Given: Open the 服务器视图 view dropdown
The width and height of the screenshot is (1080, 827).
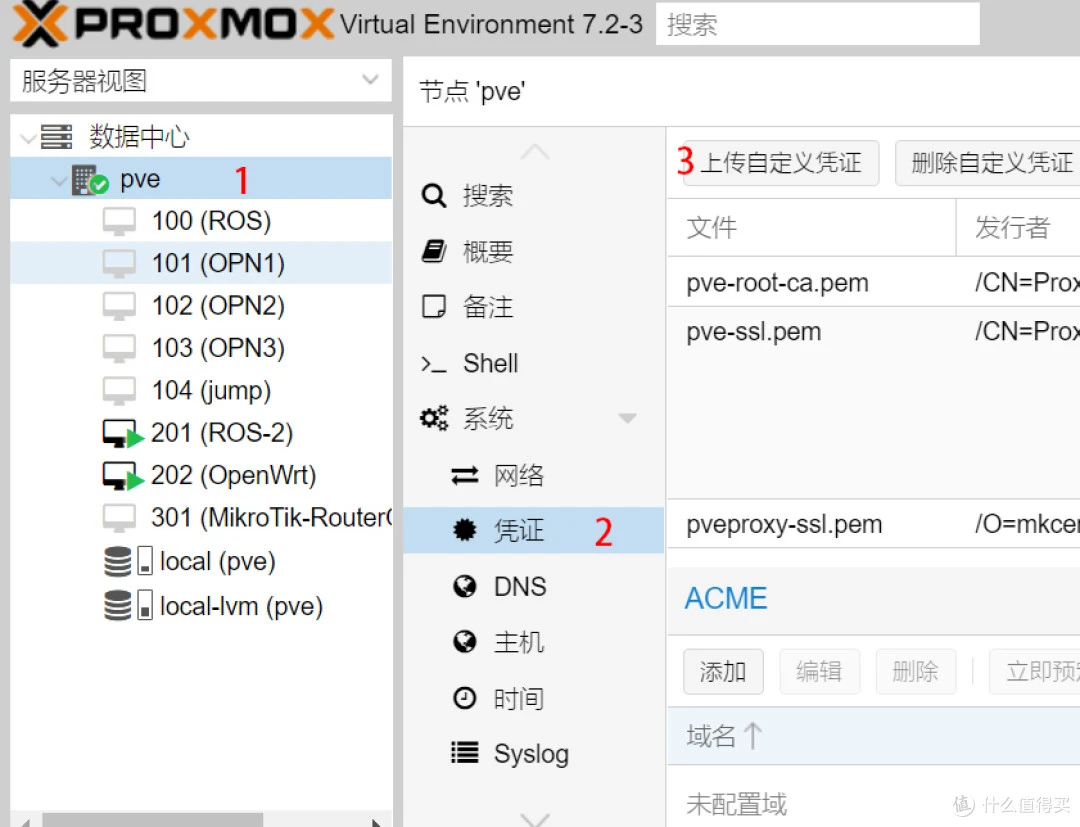Looking at the screenshot, I should [x=372, y=80].
